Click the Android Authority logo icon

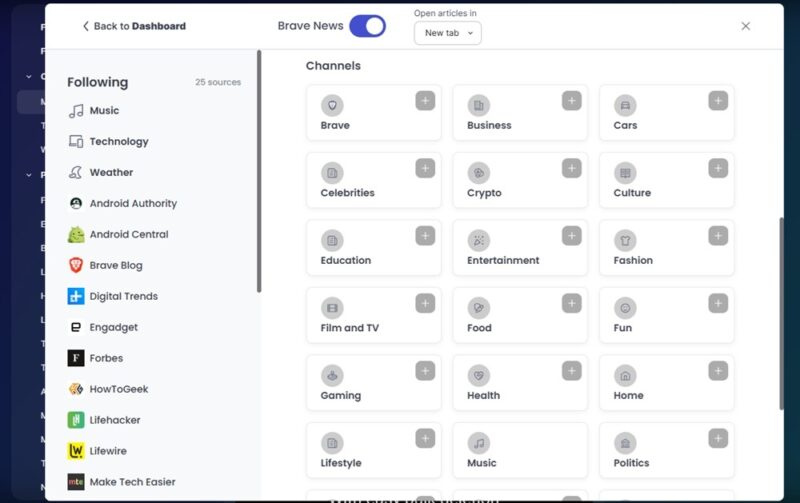(x=76, y=203)
